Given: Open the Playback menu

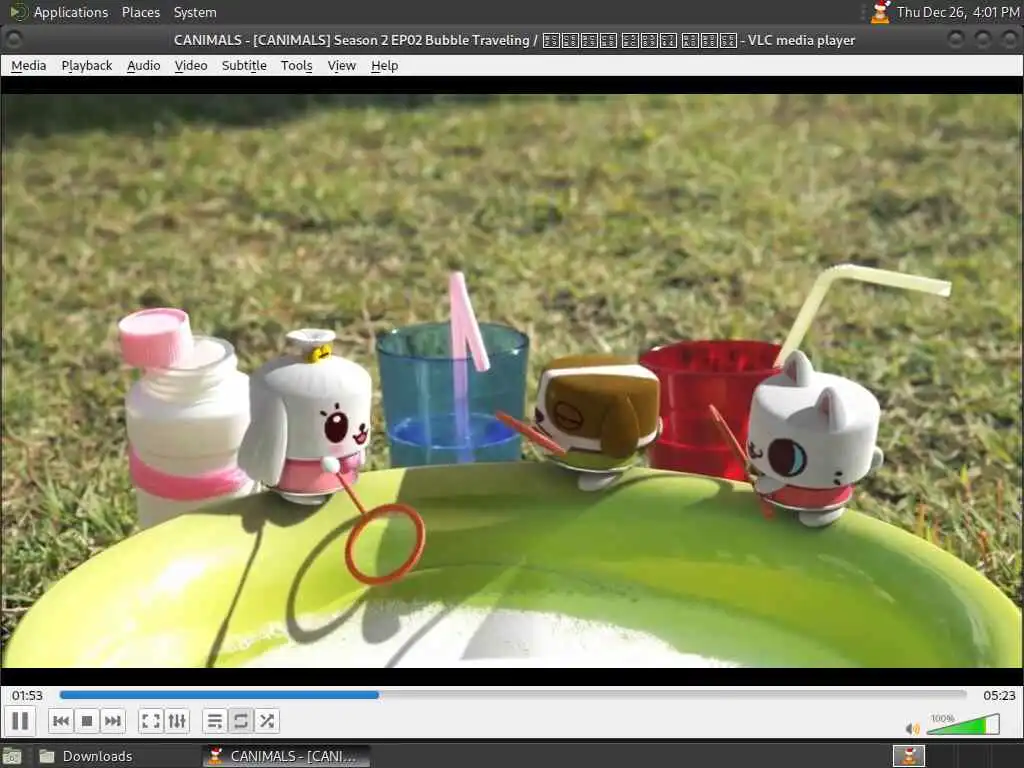Looking at the screenshot, I should 87,65.
